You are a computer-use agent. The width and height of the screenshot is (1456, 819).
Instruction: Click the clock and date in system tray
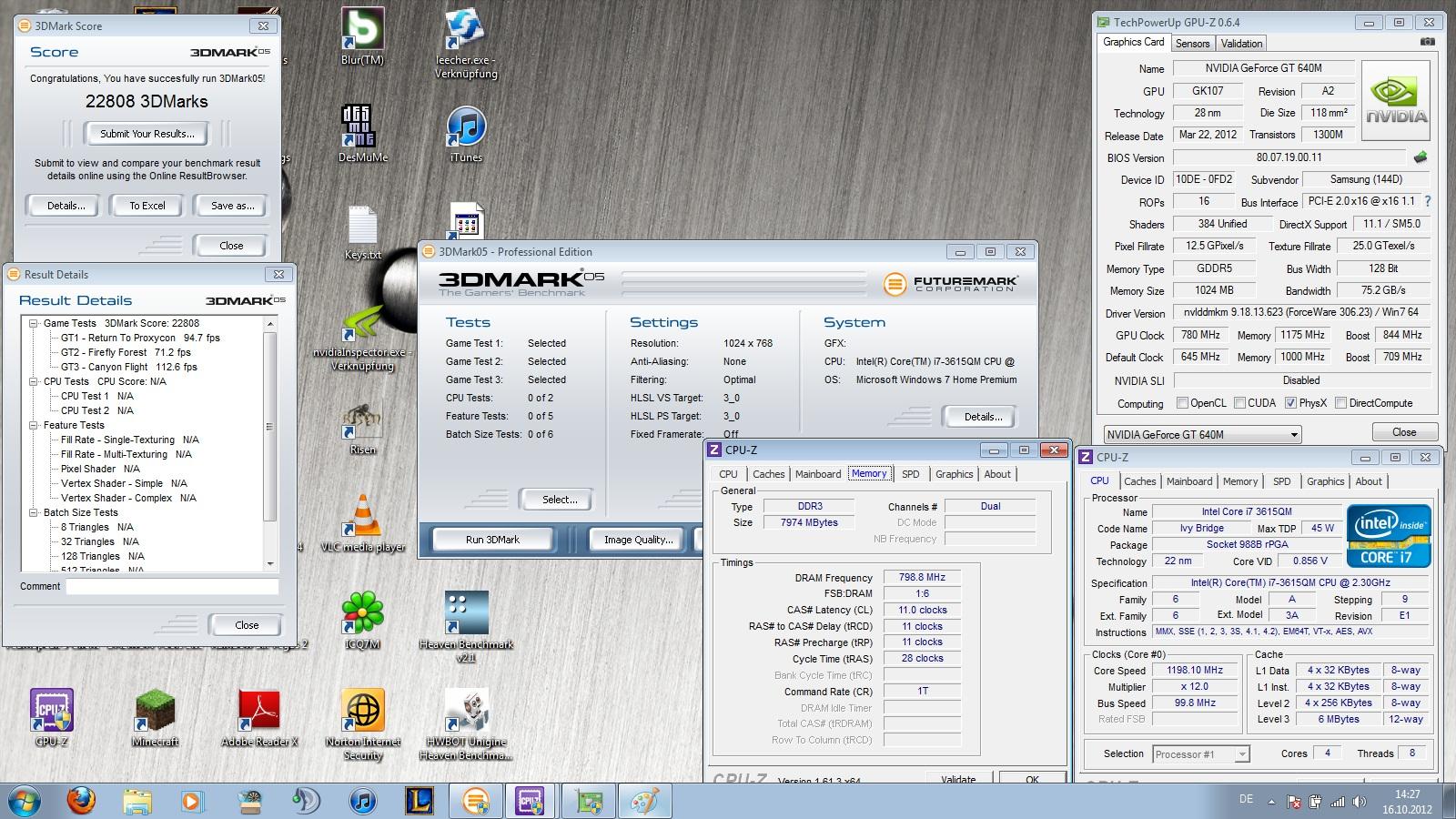pyautogui.click(x=1406, y=802)
